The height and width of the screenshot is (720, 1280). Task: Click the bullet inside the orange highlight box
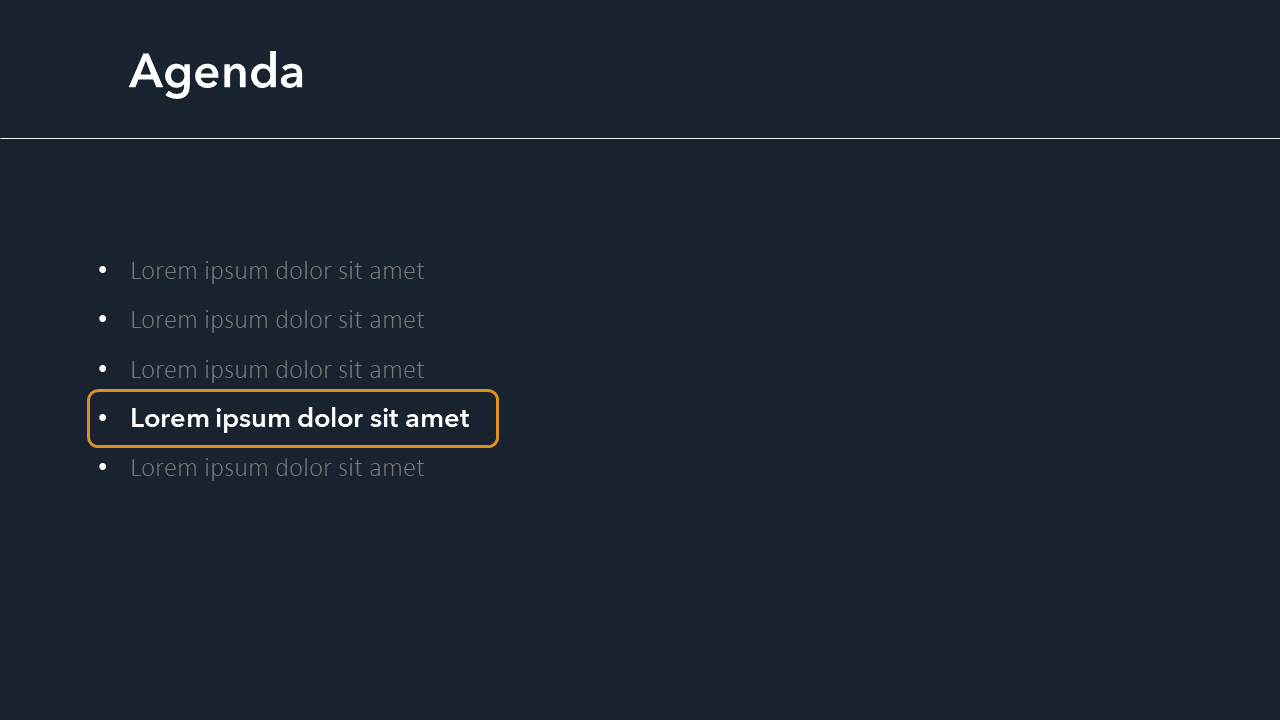[x=103, y=418]
